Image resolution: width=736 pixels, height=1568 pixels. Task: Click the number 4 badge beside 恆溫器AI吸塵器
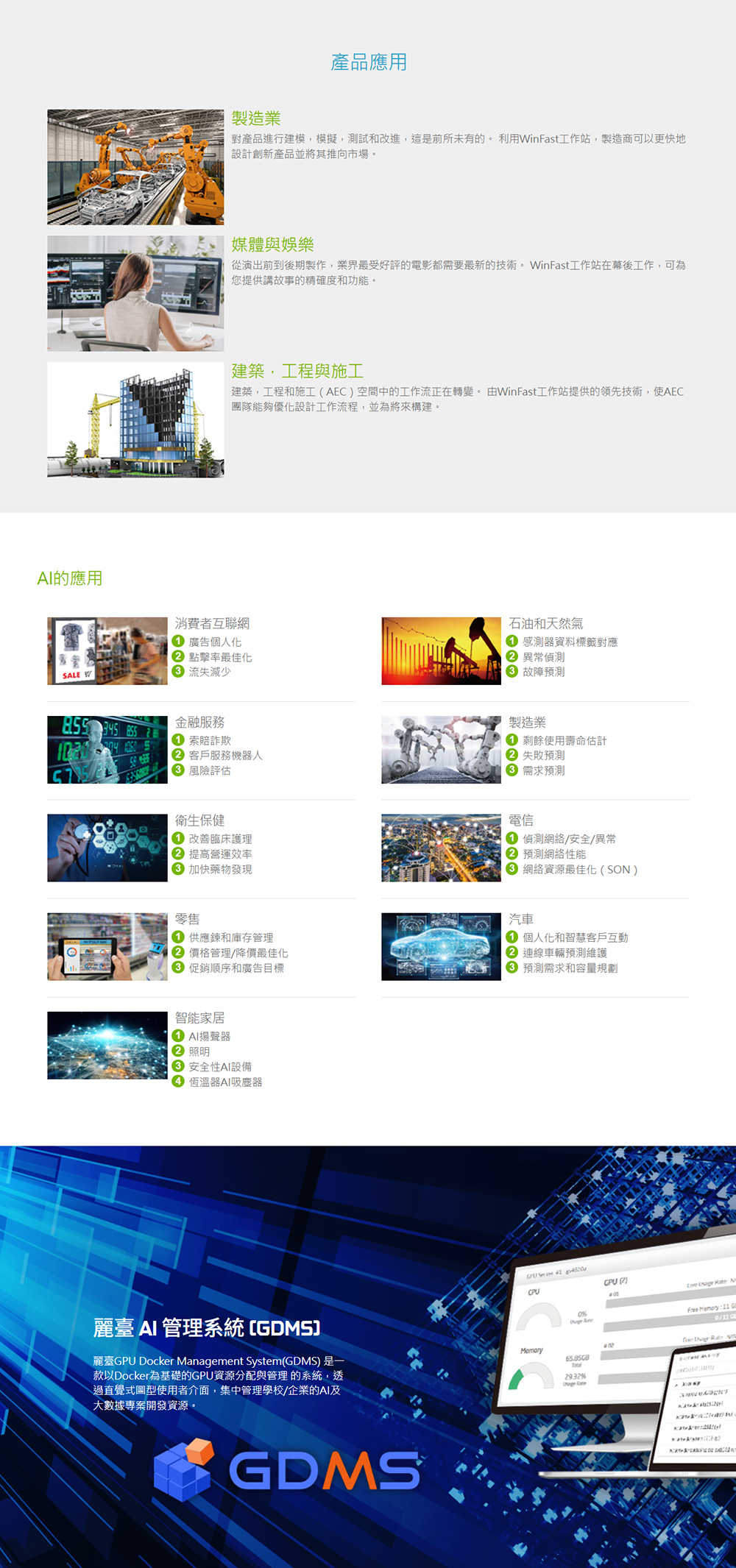point(178,1082)
